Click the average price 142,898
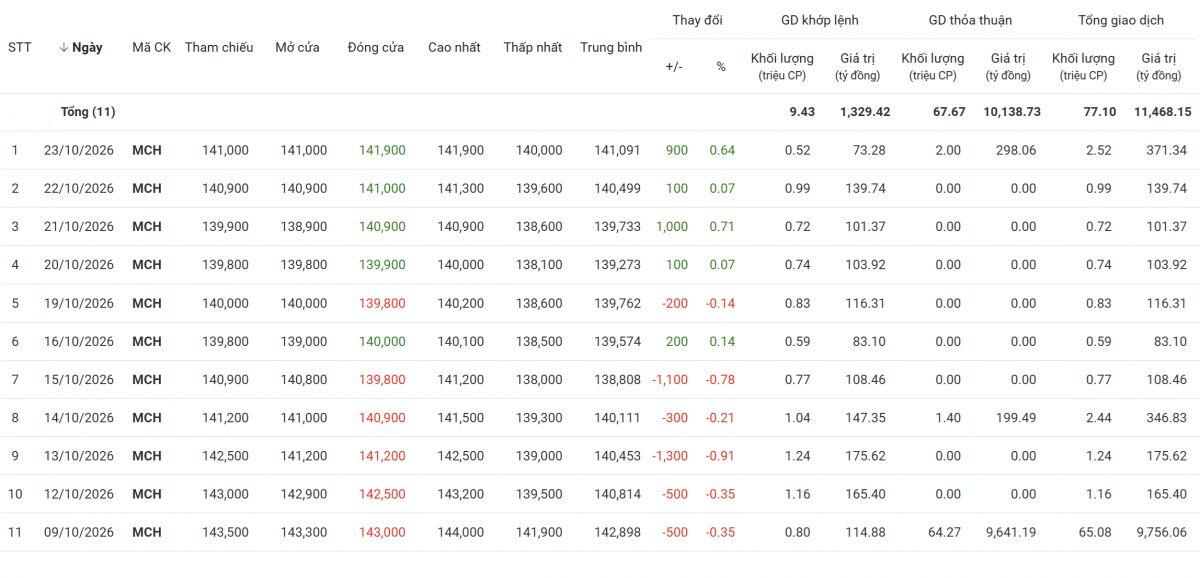The height and width of the screenshot is (578, 1200). tap(618, 532)
